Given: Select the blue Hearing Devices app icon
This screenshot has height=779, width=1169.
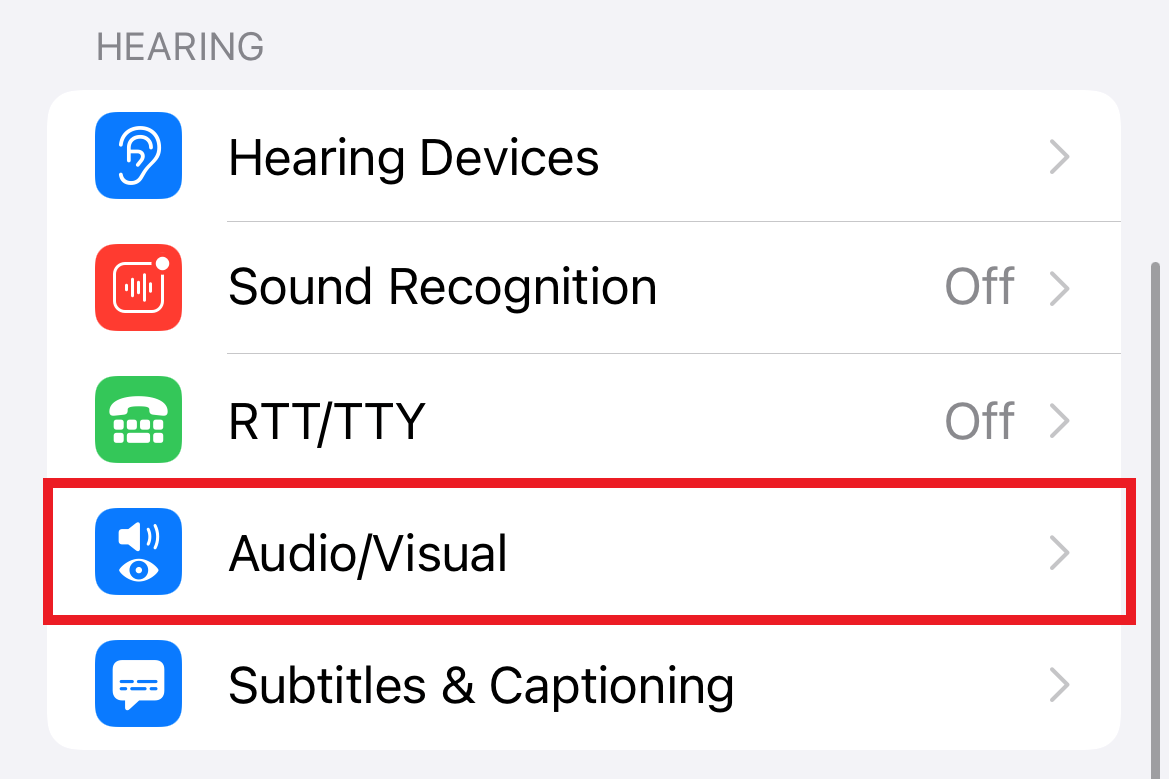Looking at the screenshot, I should (x=138, y=156).
